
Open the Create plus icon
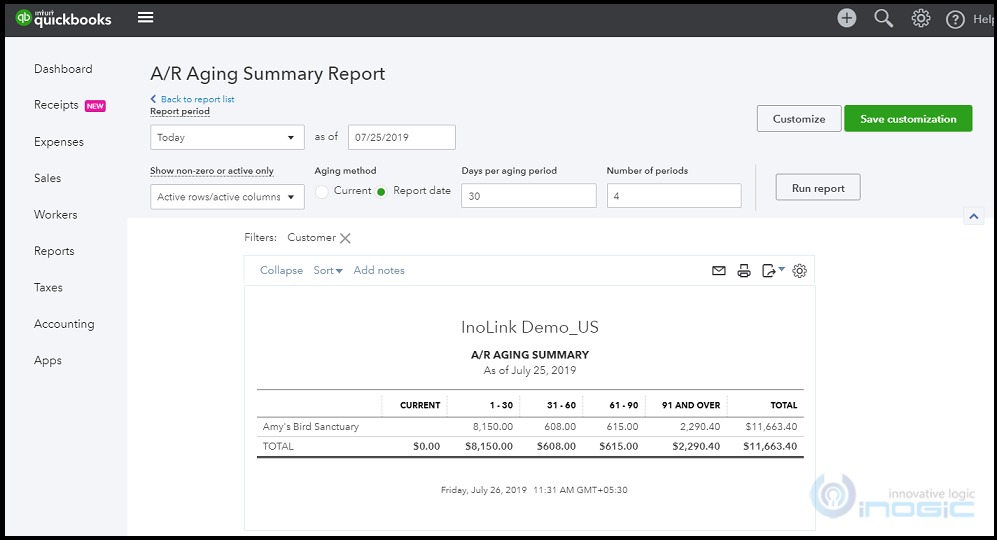click(846, 18)
